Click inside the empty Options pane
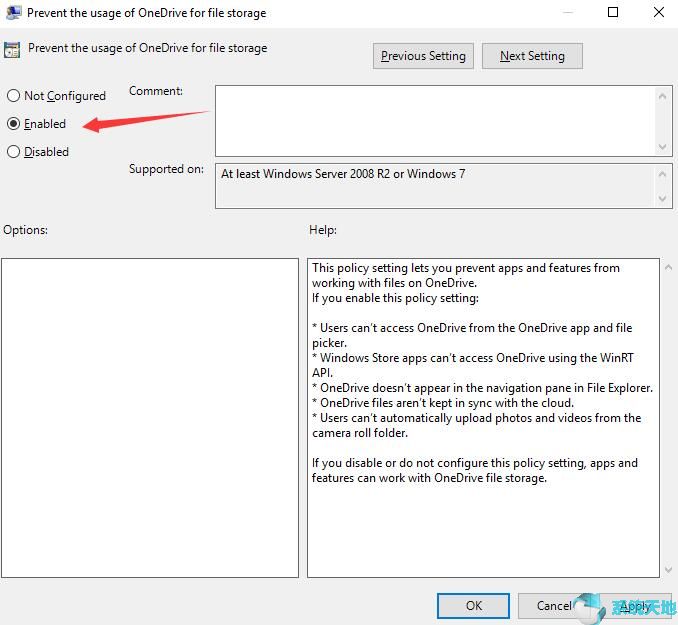 150,418
